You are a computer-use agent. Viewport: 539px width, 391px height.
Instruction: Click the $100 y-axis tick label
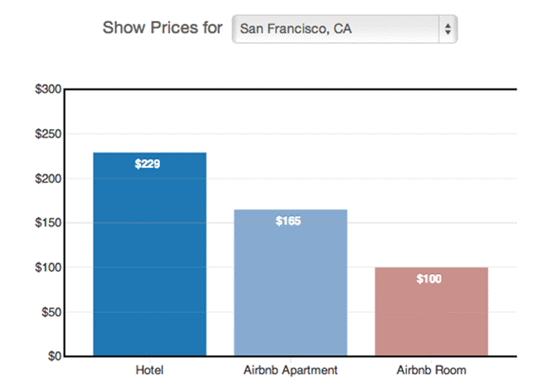[x=48, y=267]
